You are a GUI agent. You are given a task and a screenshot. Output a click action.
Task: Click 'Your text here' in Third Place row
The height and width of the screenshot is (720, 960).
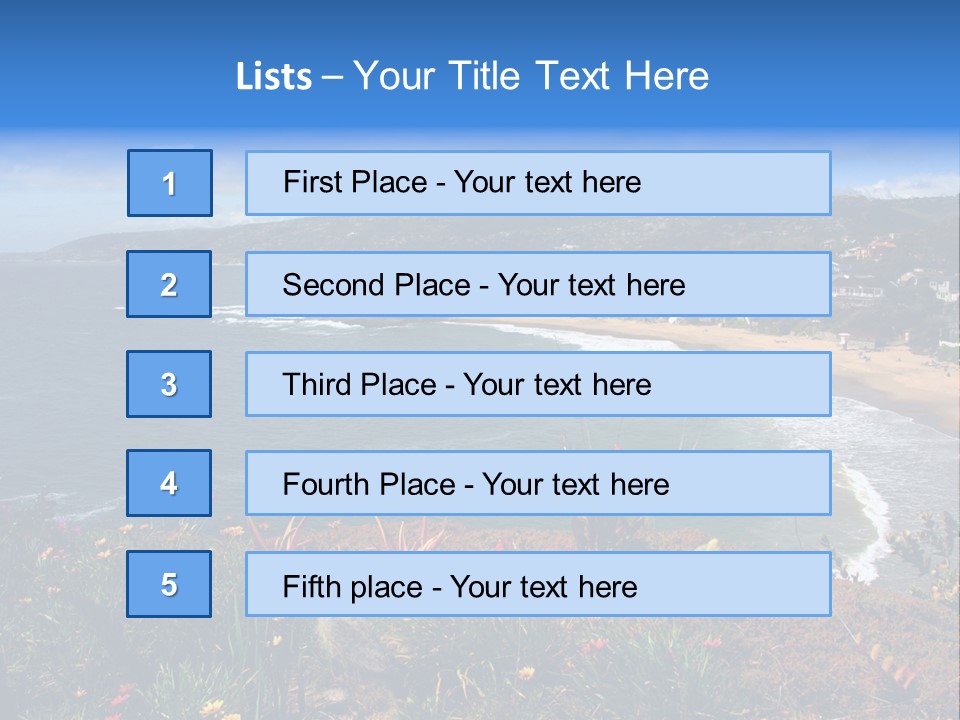click(557, 385)
